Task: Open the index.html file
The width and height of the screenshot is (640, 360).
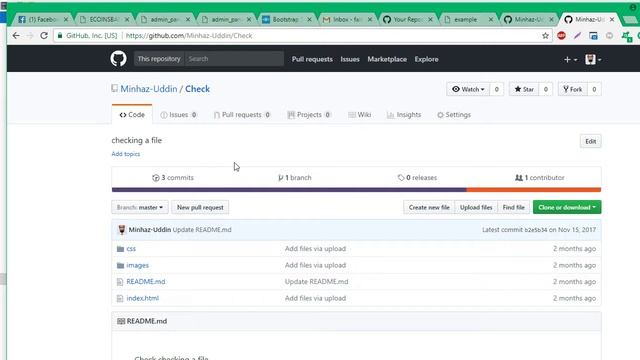Action: point(142,298)
